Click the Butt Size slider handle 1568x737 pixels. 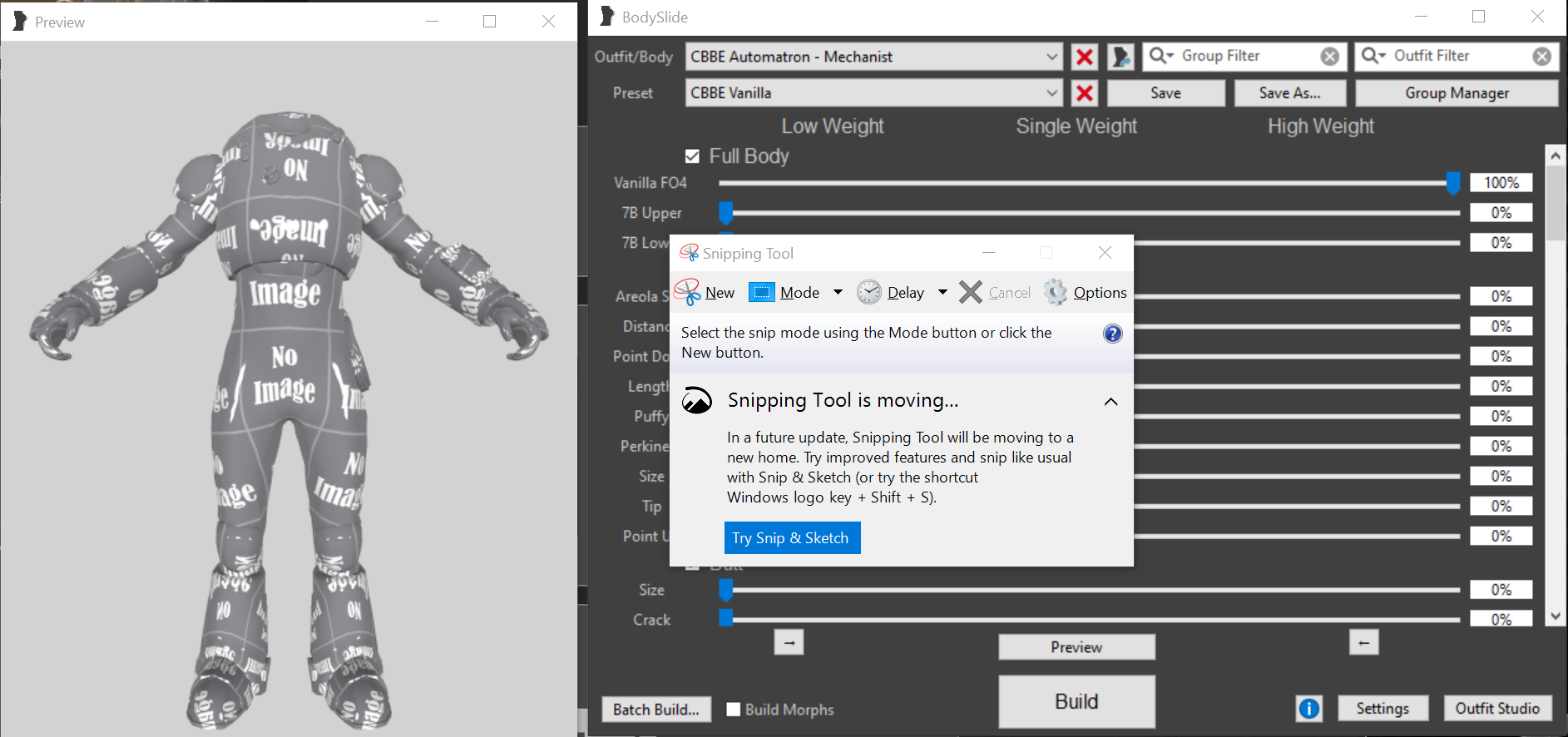725,590
